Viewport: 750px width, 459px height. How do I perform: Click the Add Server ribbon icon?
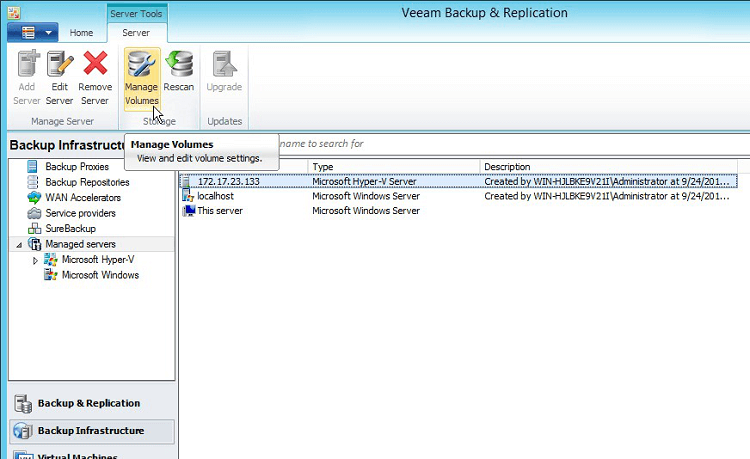tap(28, 64)
